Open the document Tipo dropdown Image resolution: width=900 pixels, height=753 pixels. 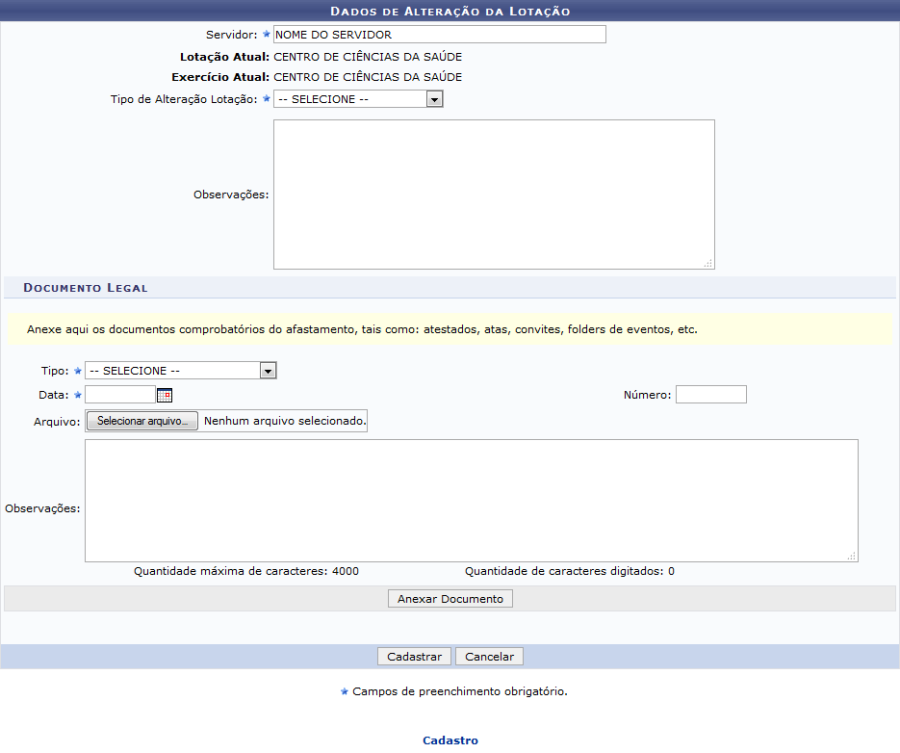[180, 371]
